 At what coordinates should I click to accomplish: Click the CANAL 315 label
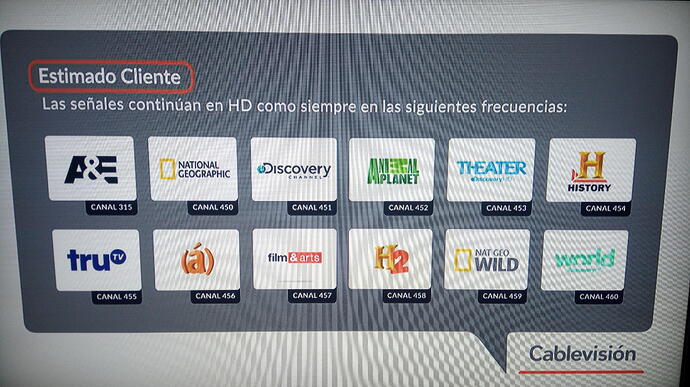coord(111,207)
